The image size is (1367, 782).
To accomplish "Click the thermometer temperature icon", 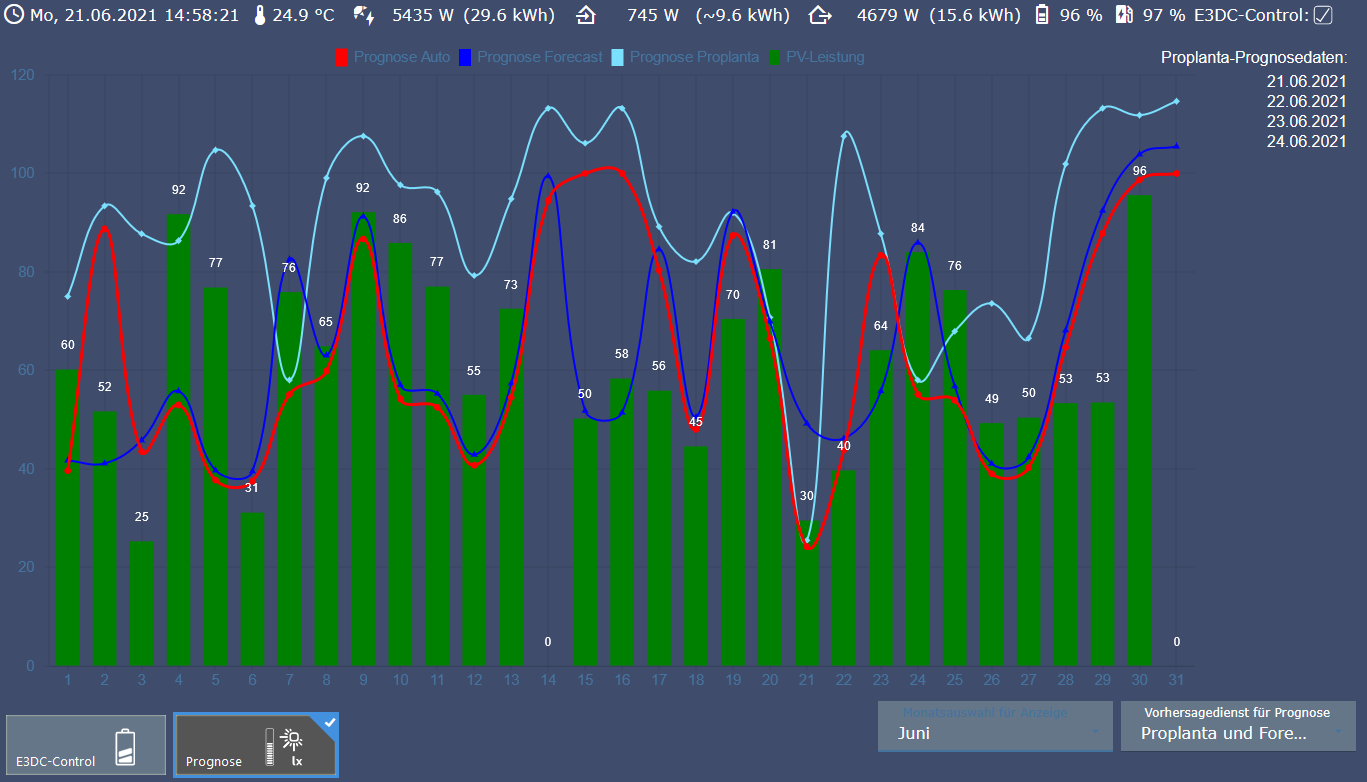I will pos(260,15).
